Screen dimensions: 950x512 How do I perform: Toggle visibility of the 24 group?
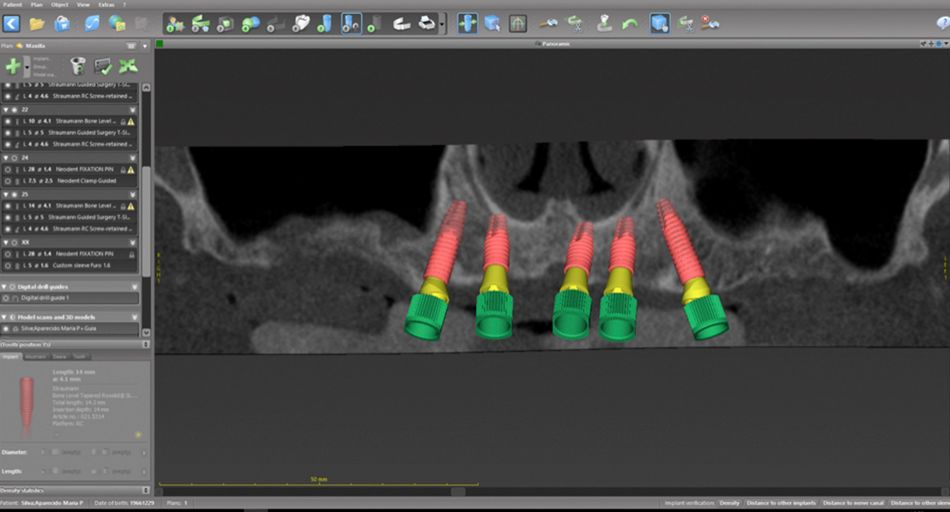click(x=15, y=158)
